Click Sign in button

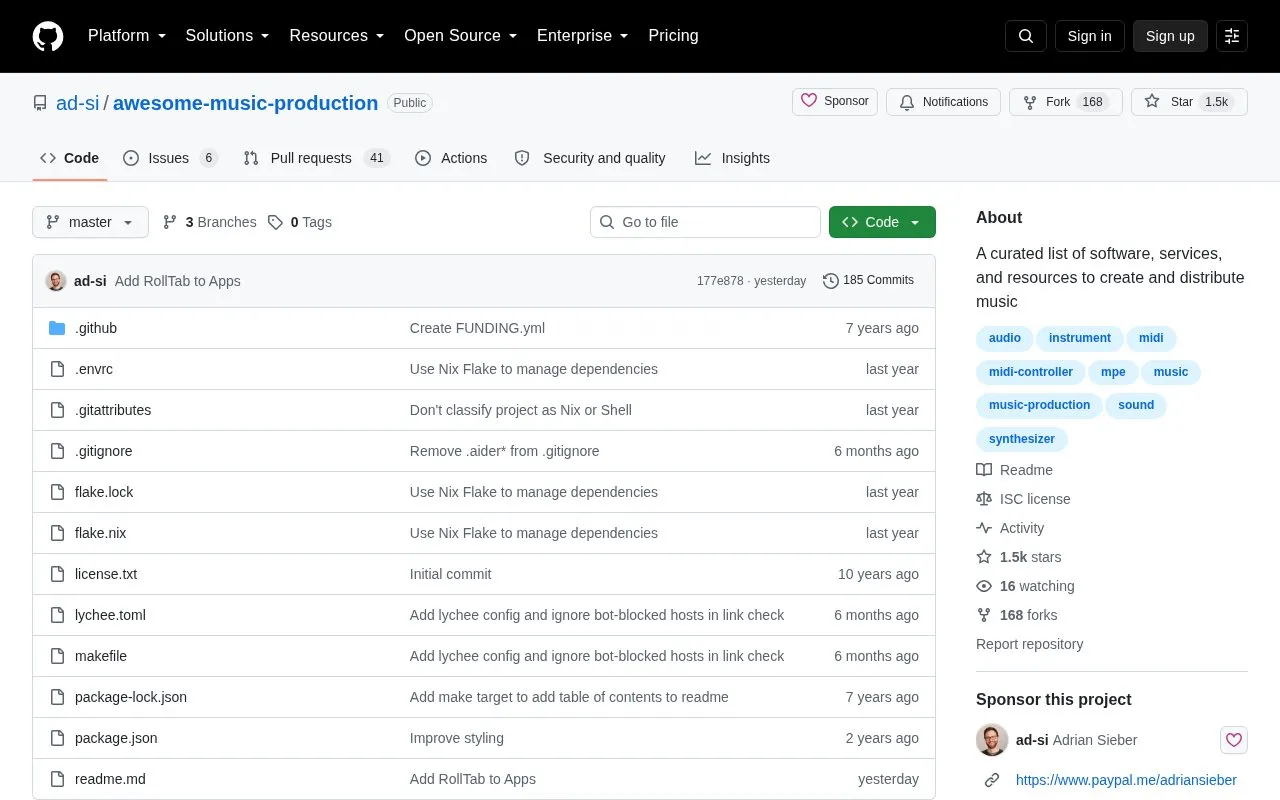tap(1089, 36)
